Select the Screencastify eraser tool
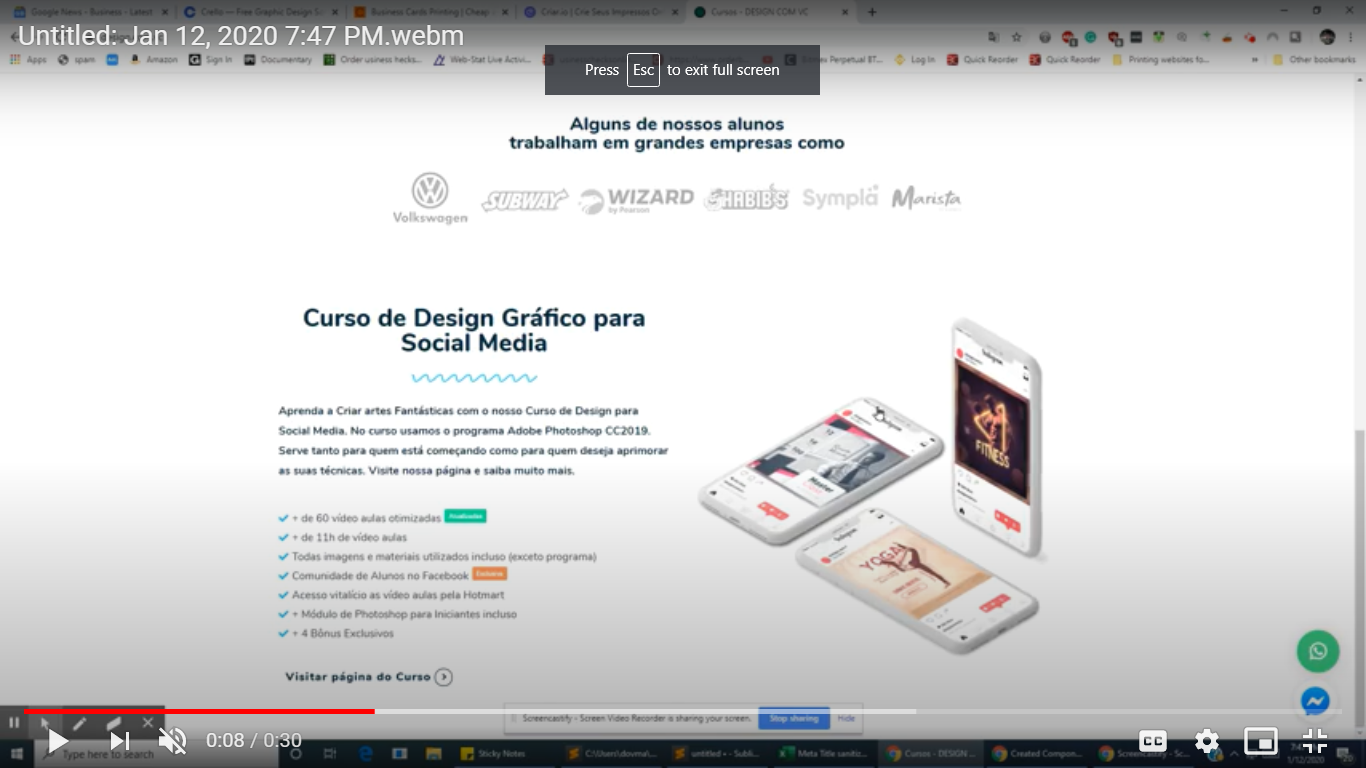Viewport: 1366px width, 768px height. (113, 722)
